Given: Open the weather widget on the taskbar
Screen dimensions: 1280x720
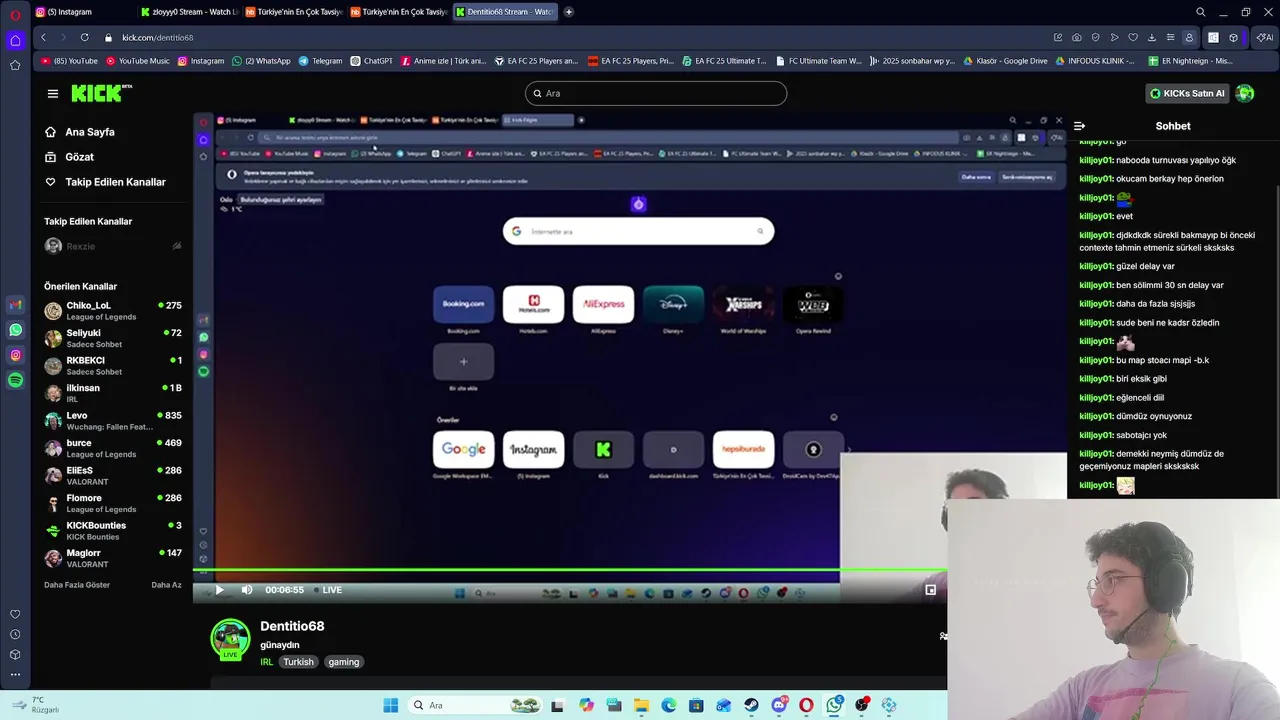Looking at the screenshot, I should pyautogui.click(x=36, y=705).
